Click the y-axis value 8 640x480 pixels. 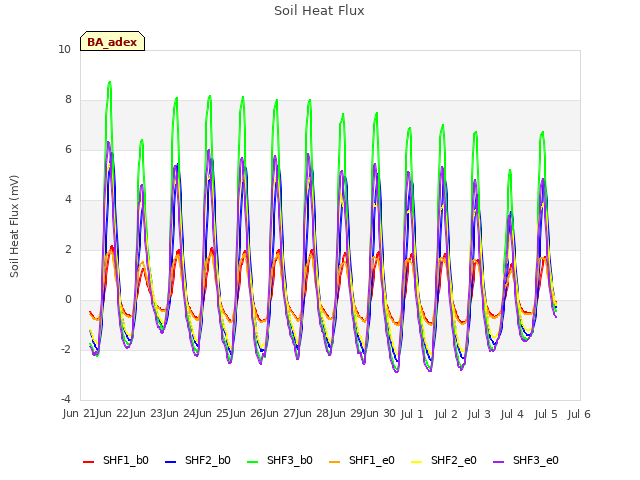[x=68, y=100]
